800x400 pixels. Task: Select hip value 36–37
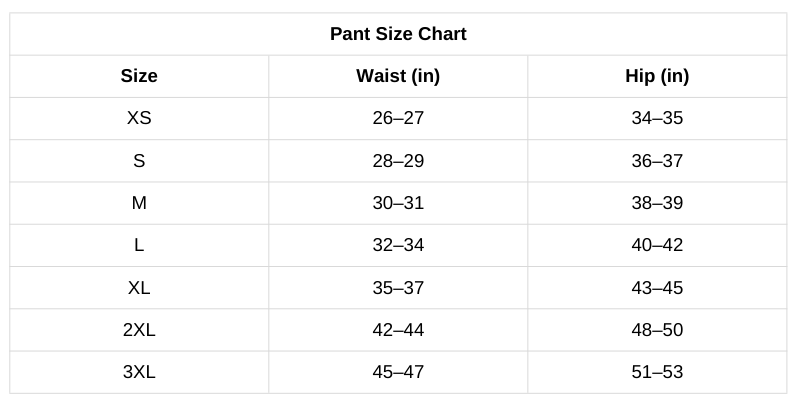click(657, 161)
